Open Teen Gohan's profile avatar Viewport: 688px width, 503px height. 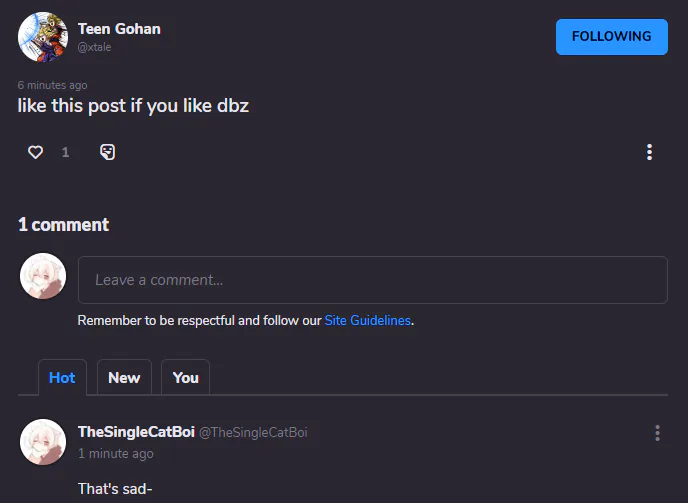point(42,37)
